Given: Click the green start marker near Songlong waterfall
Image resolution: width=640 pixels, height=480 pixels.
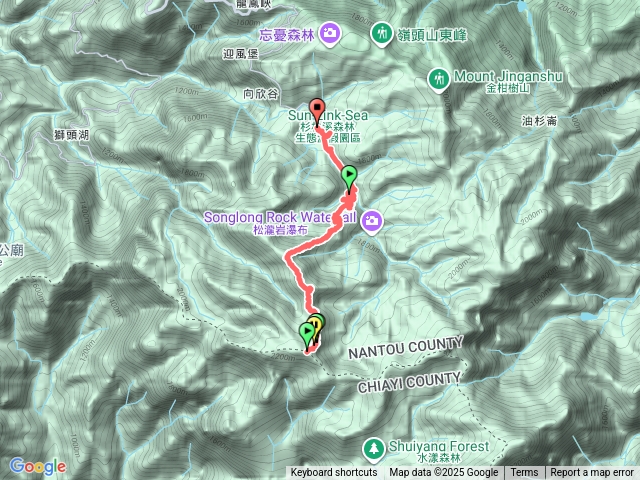Looking at the screenshot, I should click(x=349, y=178).
